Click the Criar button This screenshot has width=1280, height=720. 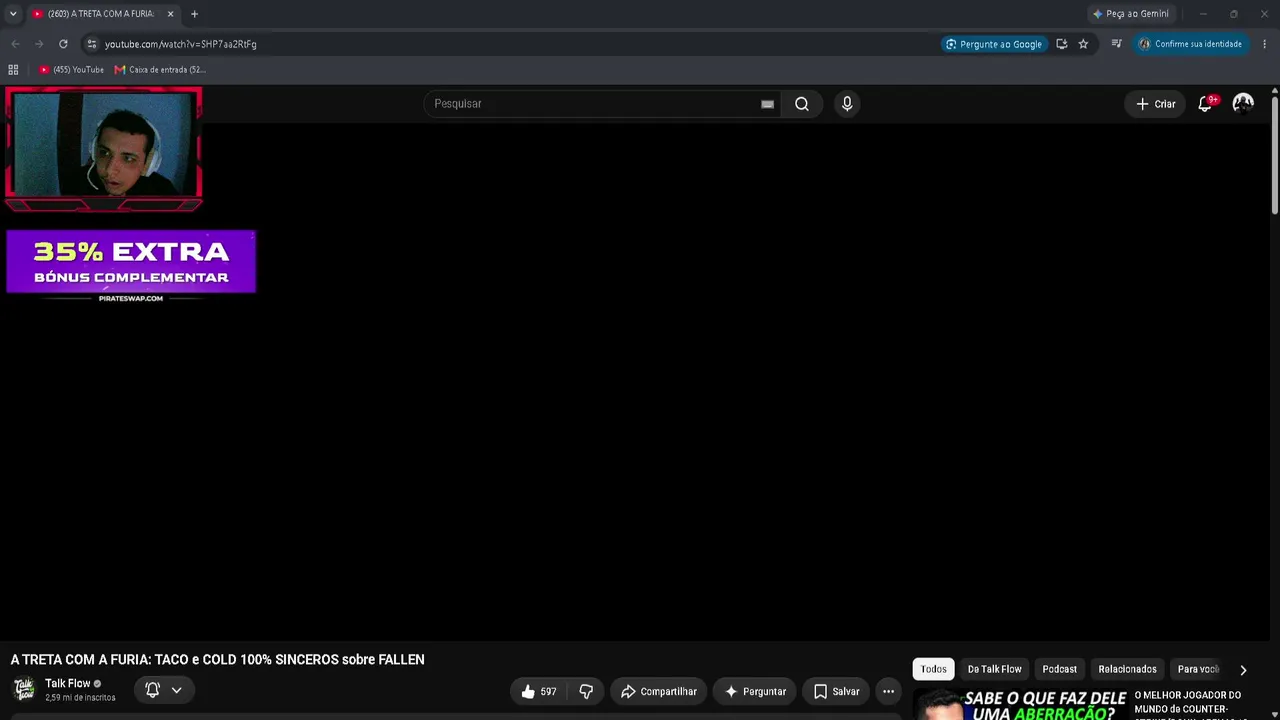click(x=1155, y=104)
